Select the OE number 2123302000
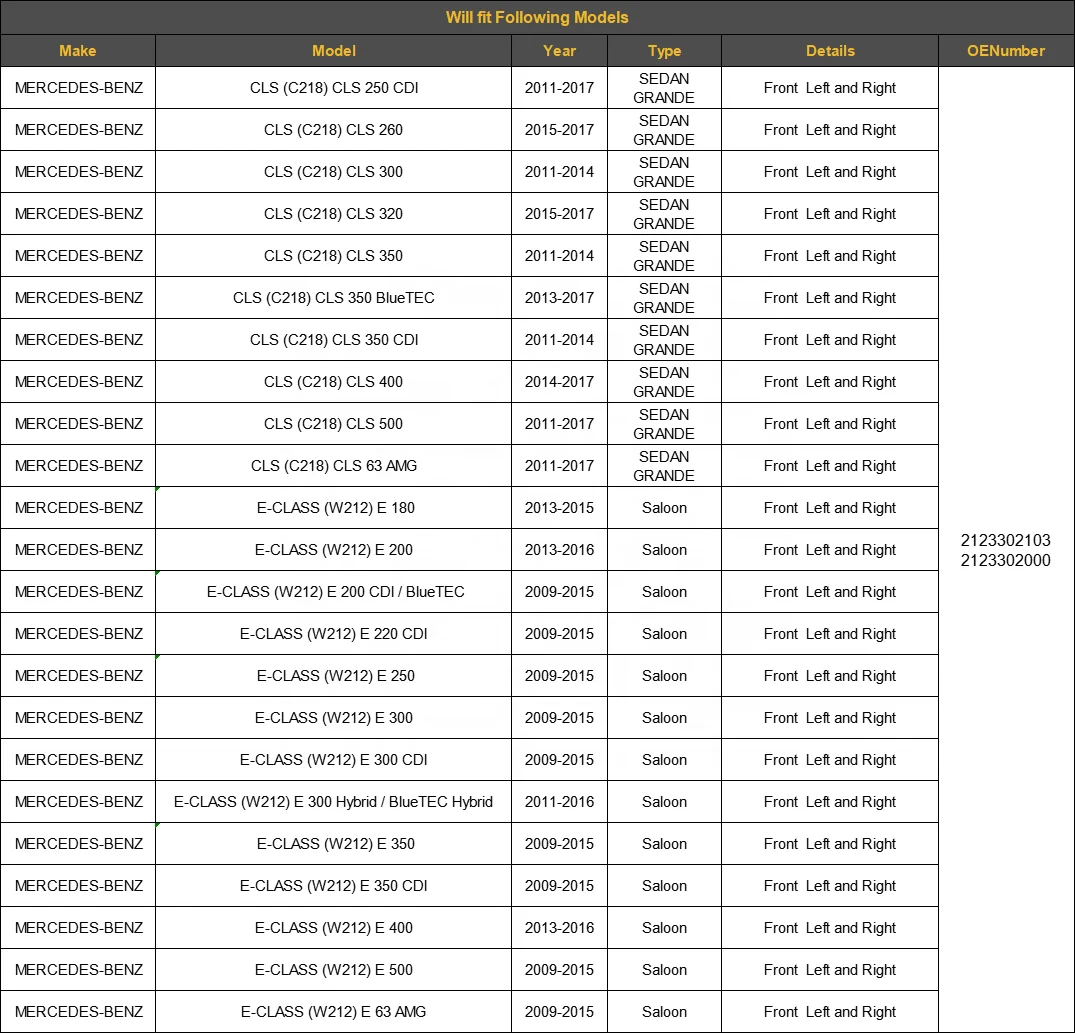 [x=1005, y=560]
